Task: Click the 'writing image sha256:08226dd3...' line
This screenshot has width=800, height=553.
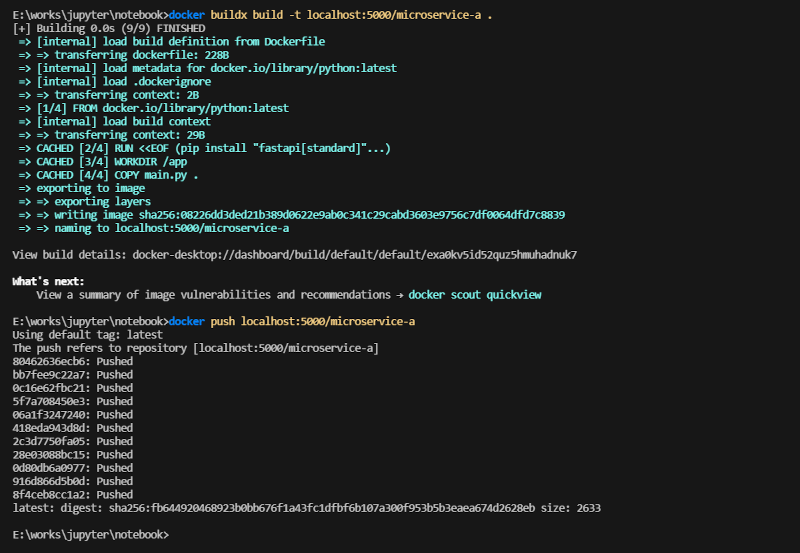Action: (291, 215)
